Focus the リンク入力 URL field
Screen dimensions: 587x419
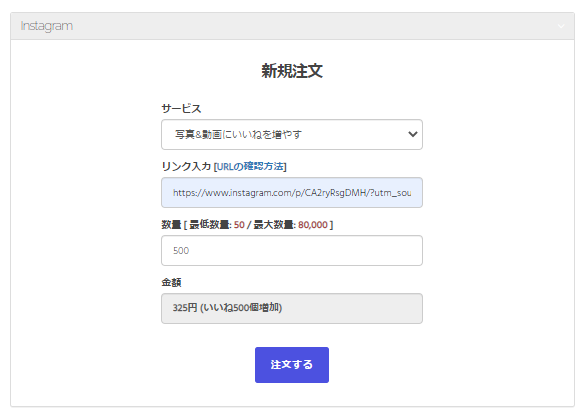click(x=292, y=192)
